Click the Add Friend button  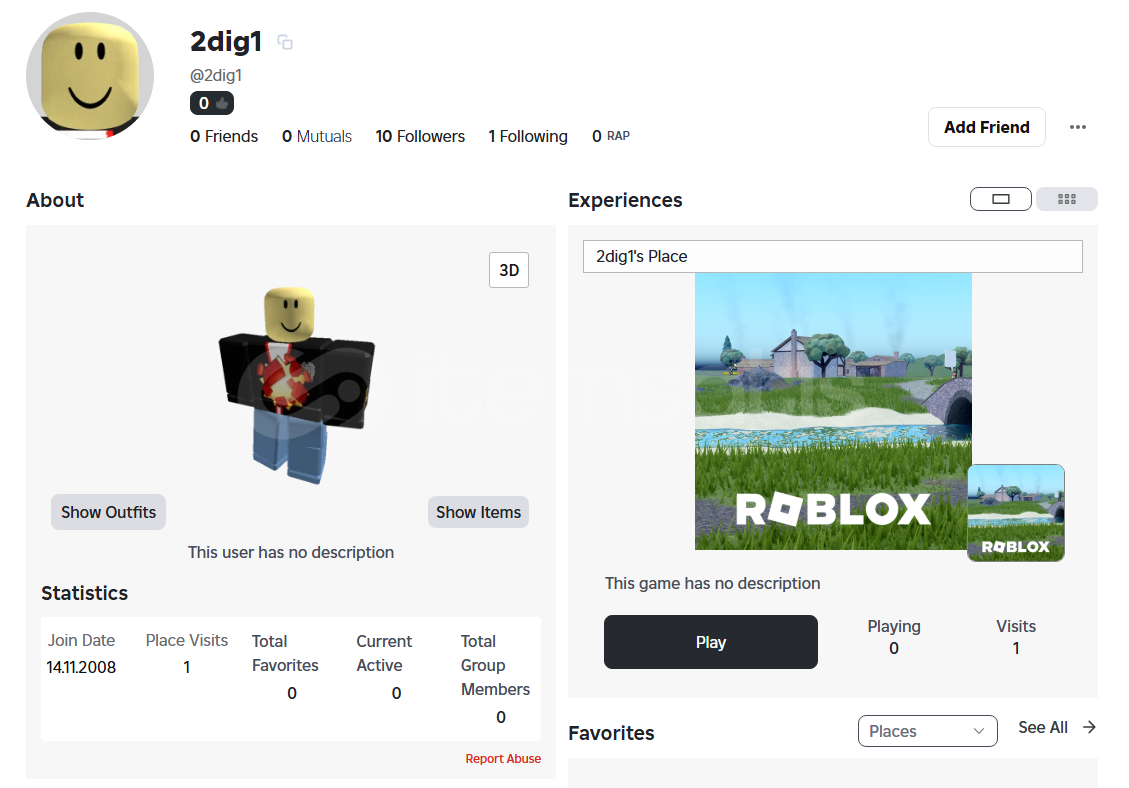coord(986,127)
